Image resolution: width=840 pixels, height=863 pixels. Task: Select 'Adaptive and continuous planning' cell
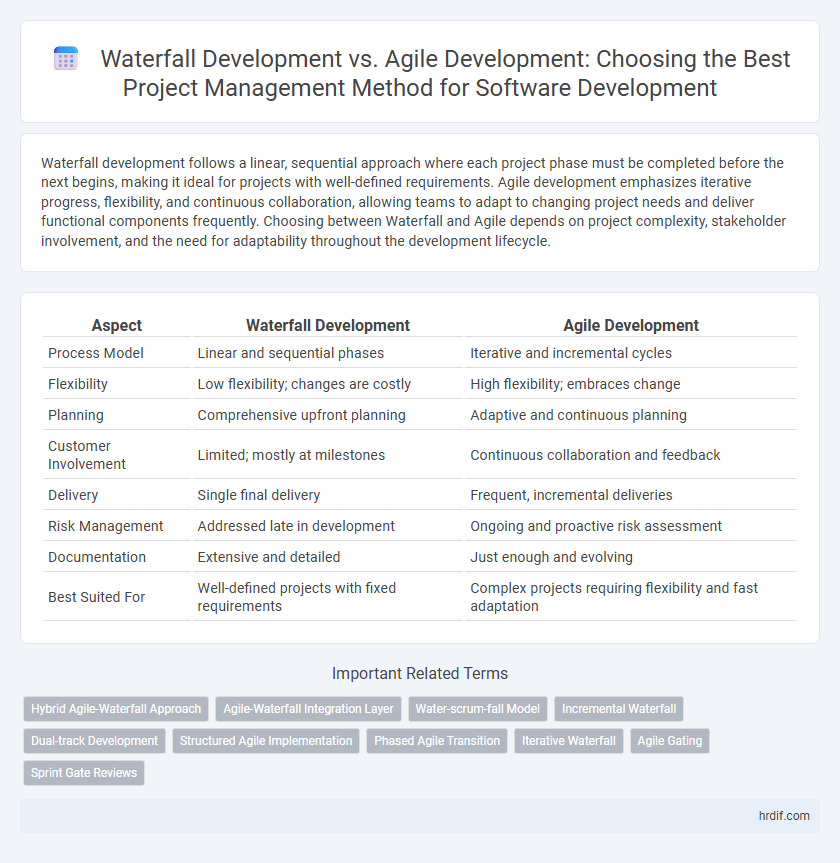click(x=631, y=415)
